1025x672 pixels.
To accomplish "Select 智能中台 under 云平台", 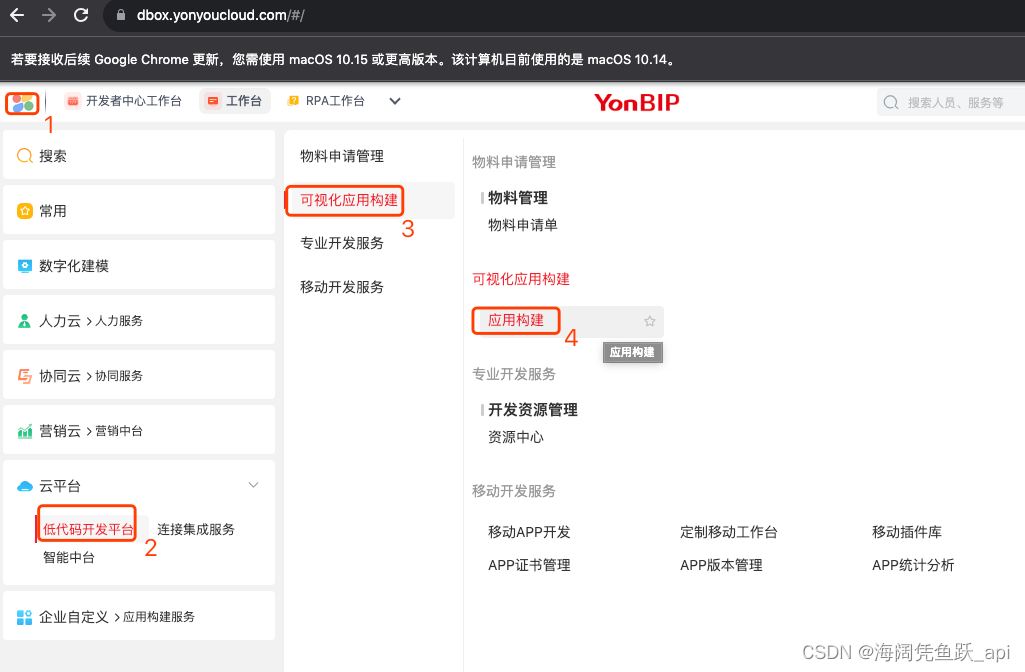I will click(69, 557).
